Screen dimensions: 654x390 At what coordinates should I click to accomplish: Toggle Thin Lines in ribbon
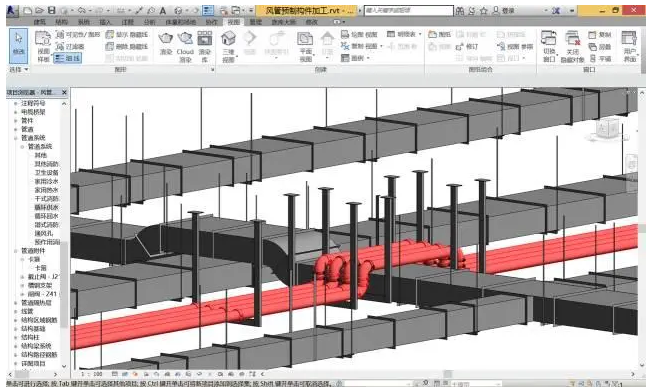(x=68, y=58)
